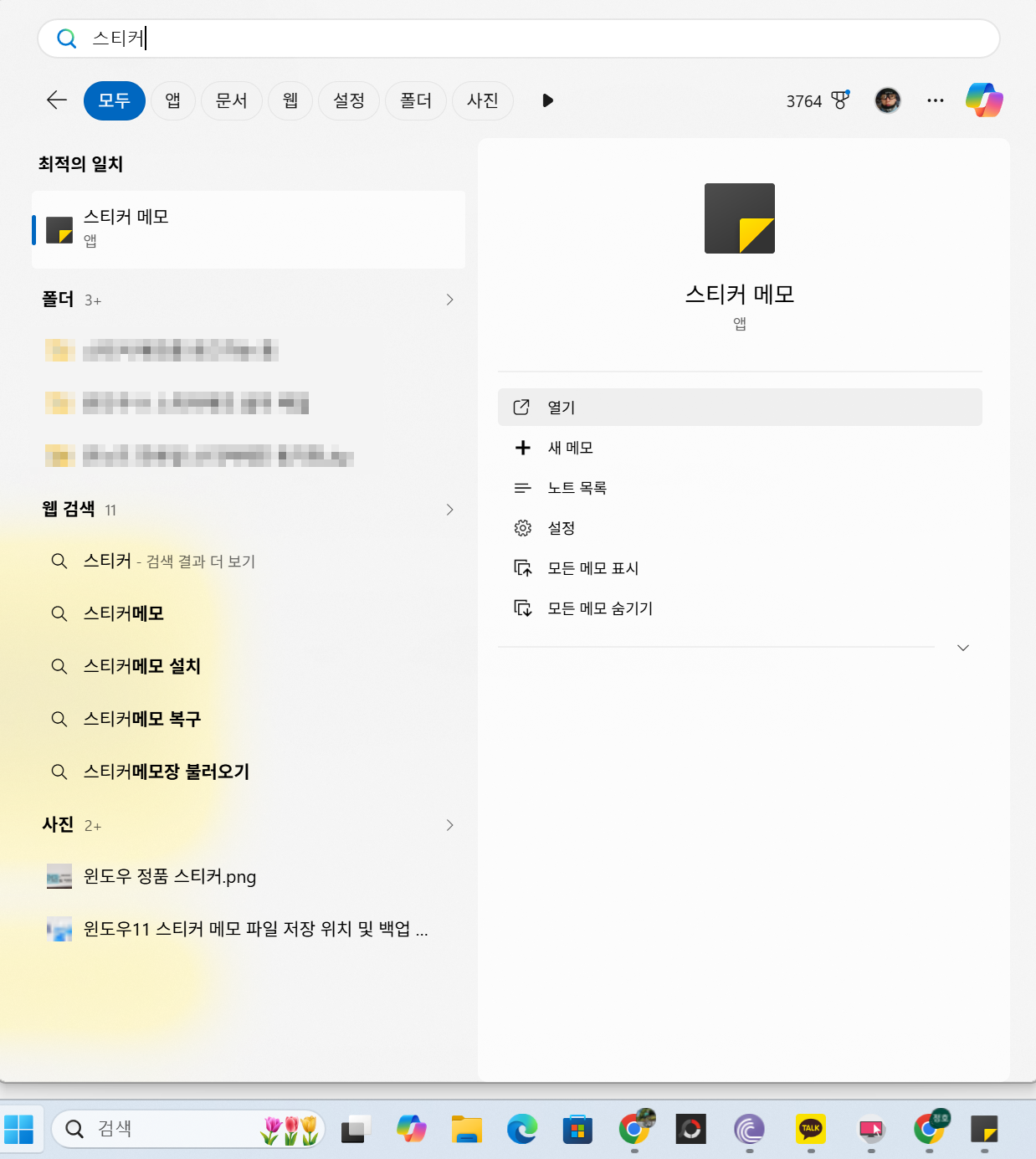Viewport: 1036px width, 1159px height.
Task: Click the Microsoft Rewards 3764 badge
Action: coord(816,100)
